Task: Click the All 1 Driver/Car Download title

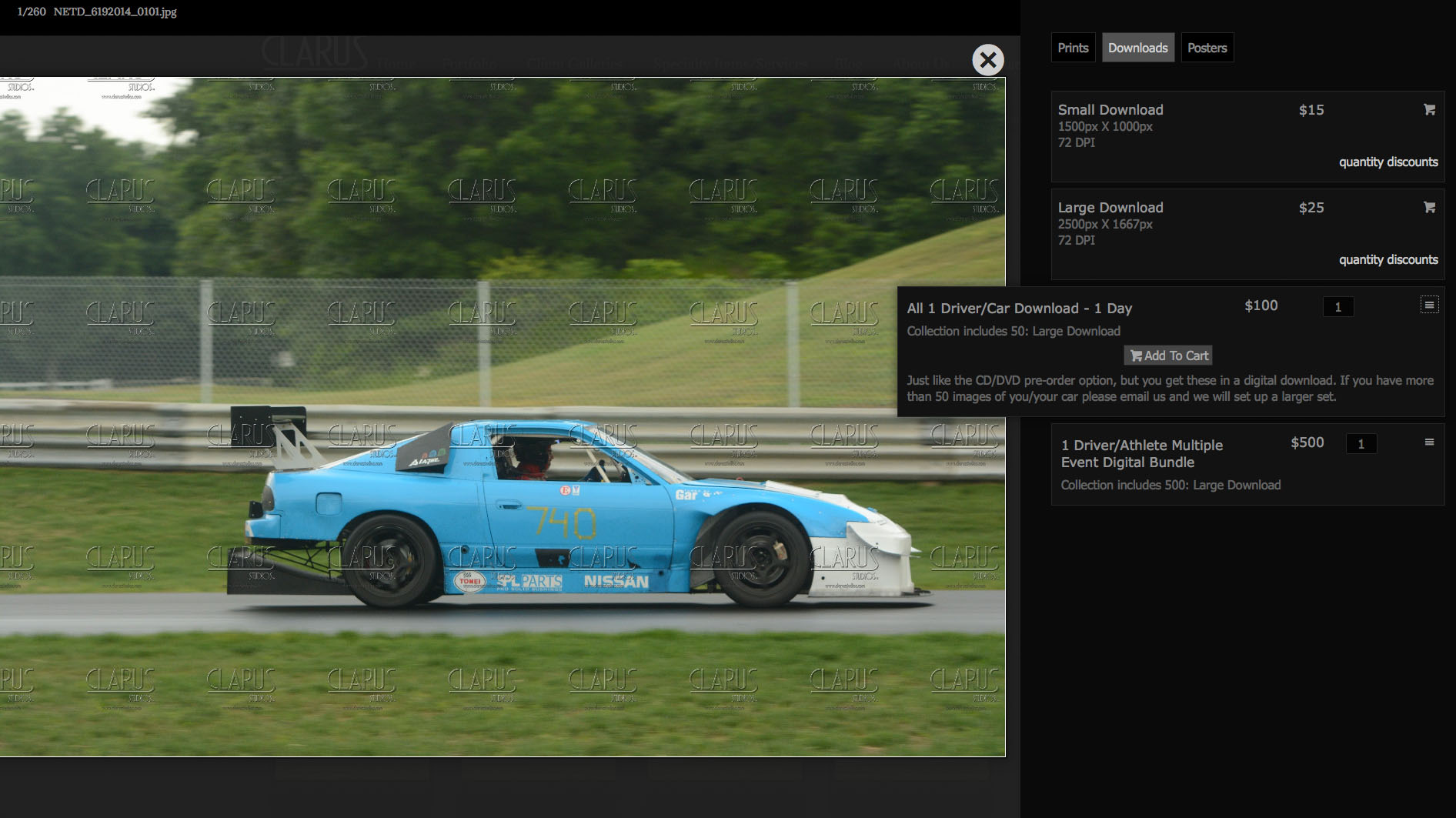Action: point(1019,309)
